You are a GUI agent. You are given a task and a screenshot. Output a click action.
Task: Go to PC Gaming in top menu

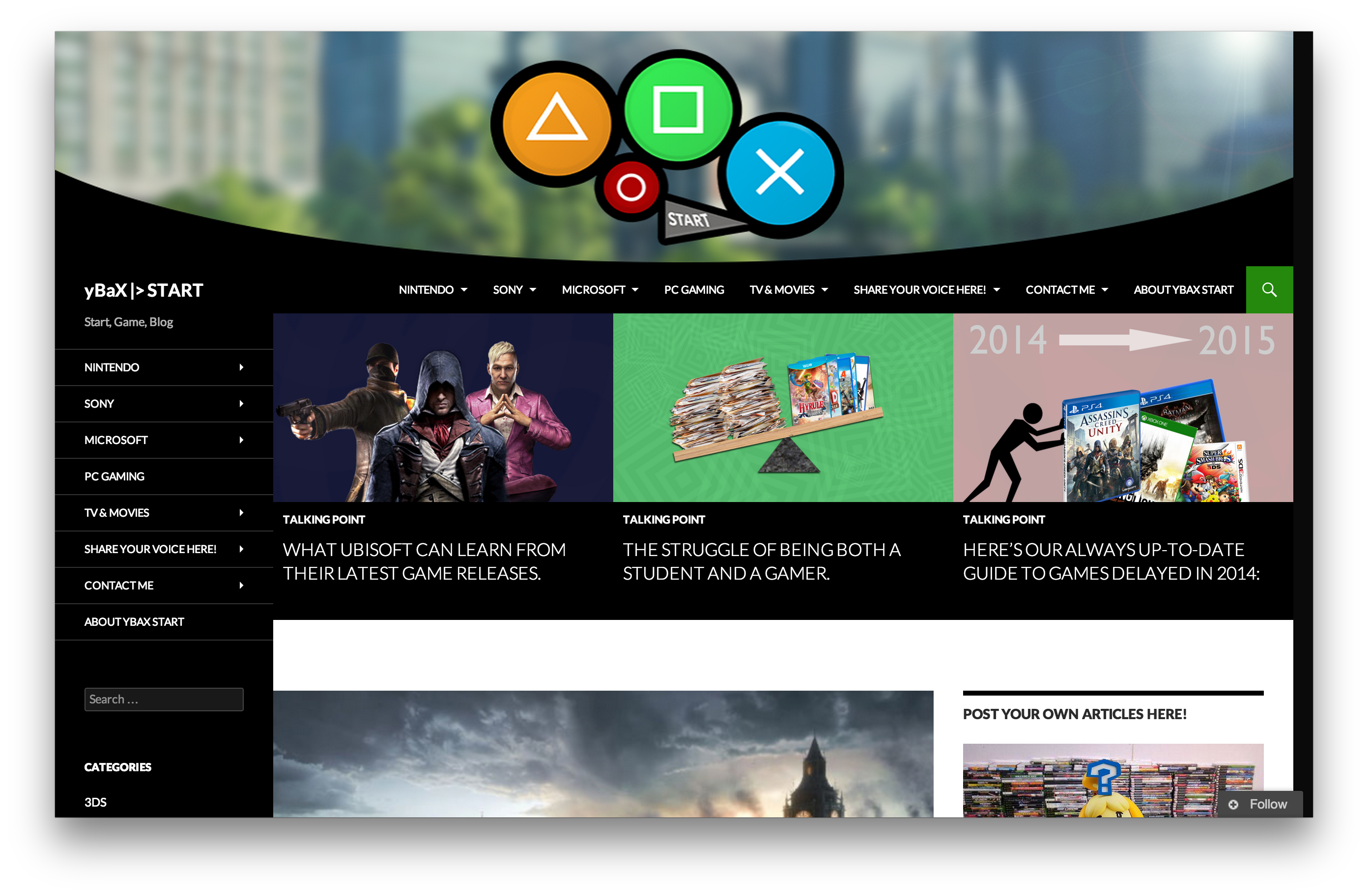694,290
